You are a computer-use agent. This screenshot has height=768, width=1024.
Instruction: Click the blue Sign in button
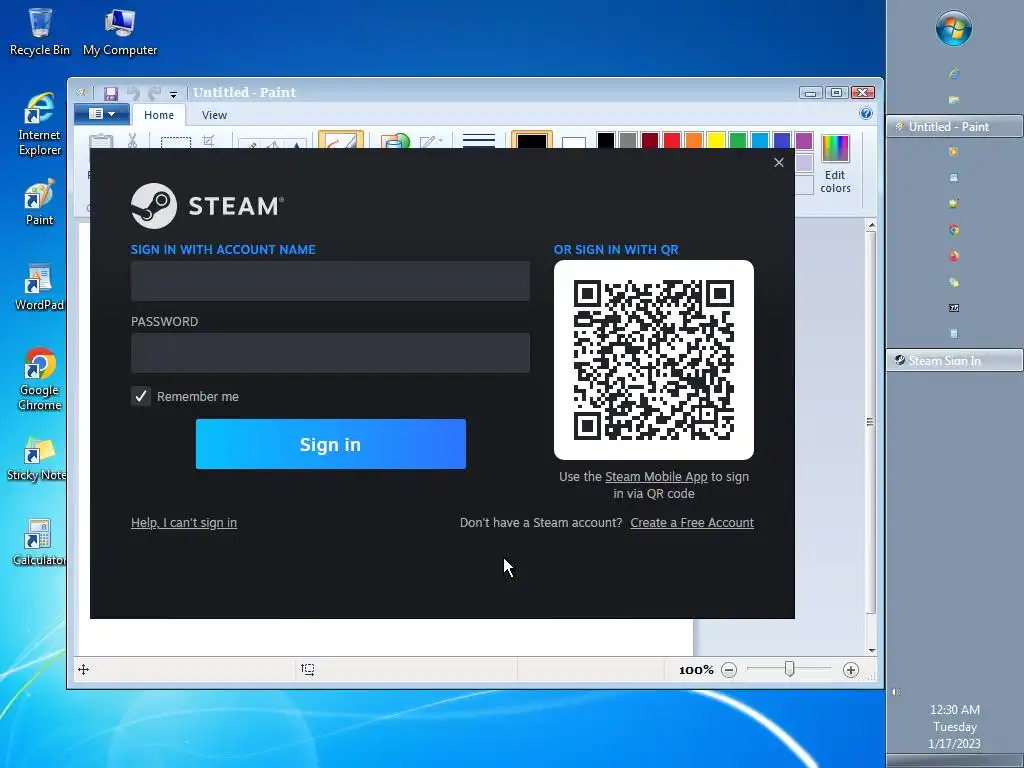click(x=330, y=444)
